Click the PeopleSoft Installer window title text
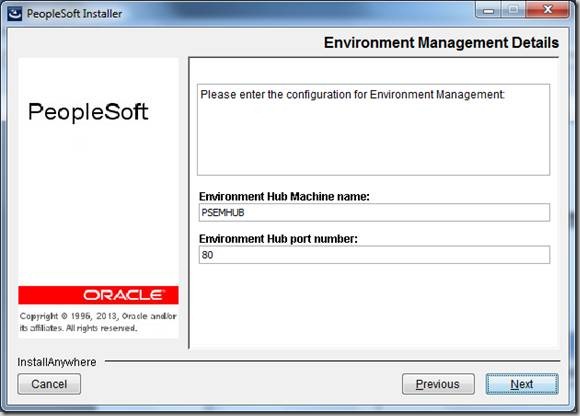The width and height of the screenshot is (580, 416). pyautogui.click(x=74, y=14)
